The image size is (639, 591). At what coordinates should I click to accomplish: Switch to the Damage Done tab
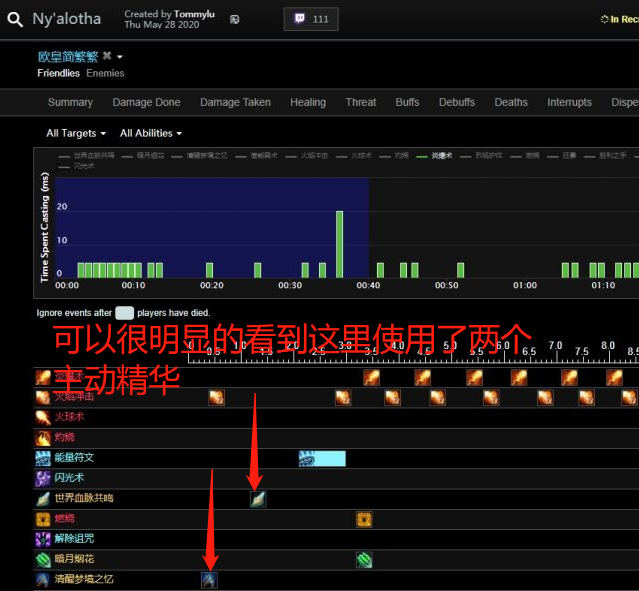[146, 102]
